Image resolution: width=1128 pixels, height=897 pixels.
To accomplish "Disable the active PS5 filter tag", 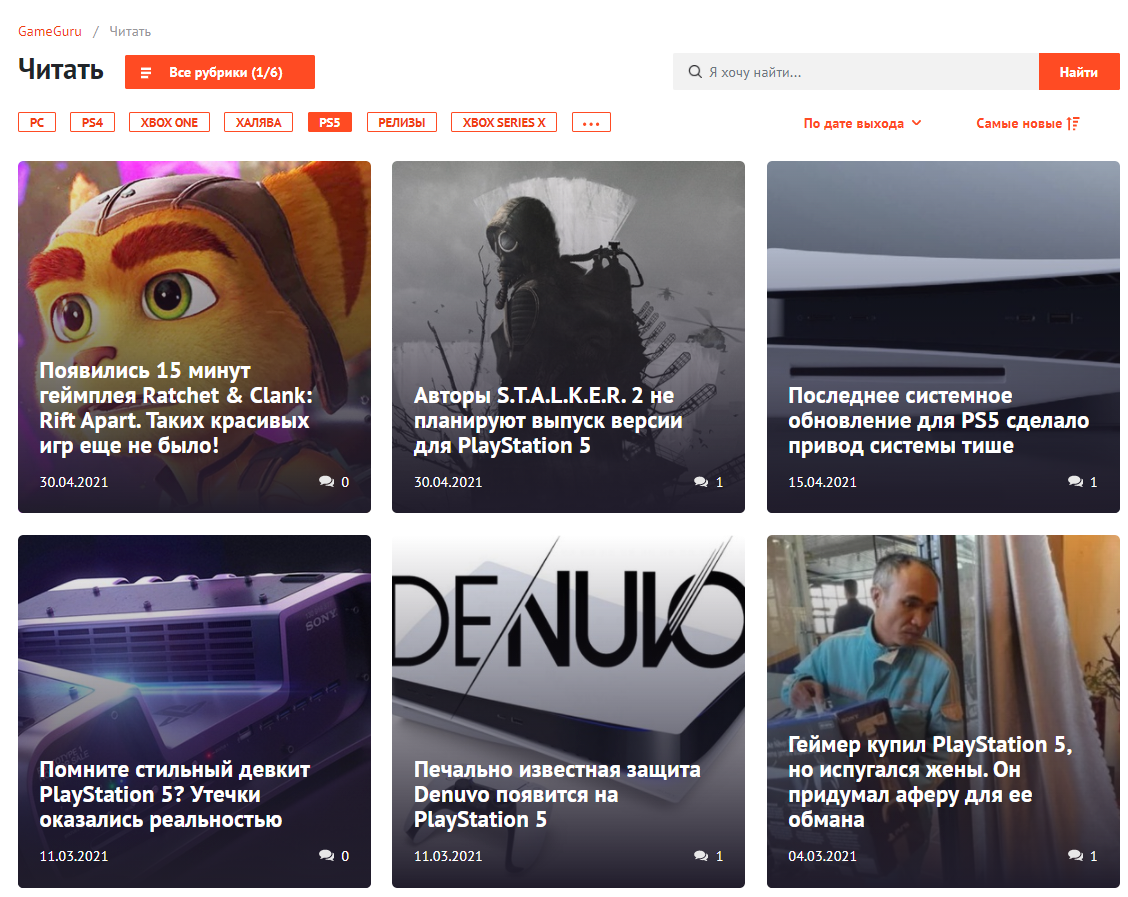I will click(329, 122).
